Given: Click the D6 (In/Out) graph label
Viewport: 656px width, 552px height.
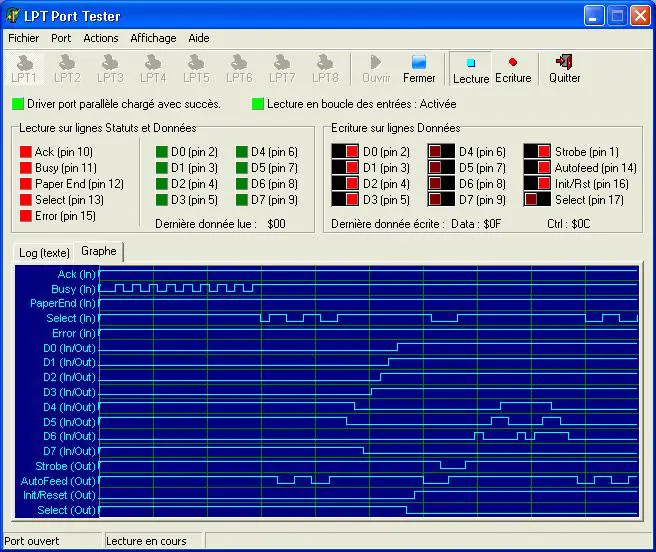Looking at the screenshot, I should click(69, 436).
